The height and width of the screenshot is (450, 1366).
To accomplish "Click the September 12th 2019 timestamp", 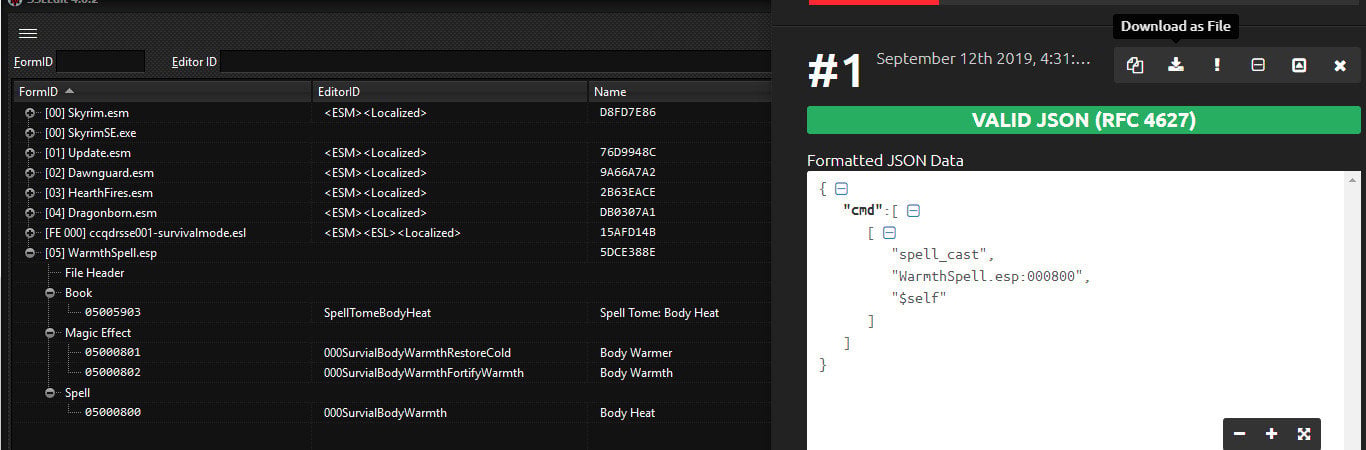I will (x=983, y=59).
